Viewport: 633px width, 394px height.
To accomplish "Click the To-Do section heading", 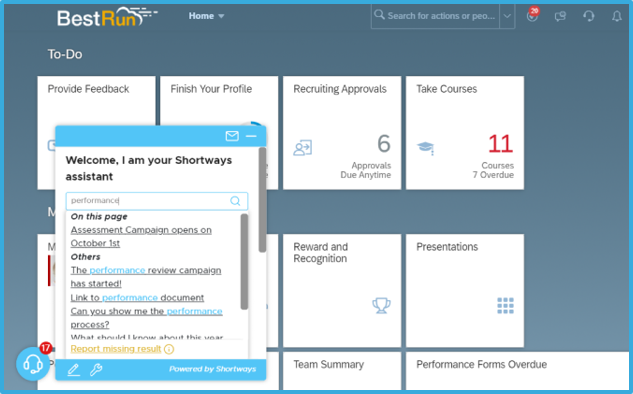I will tap(65, 54).
